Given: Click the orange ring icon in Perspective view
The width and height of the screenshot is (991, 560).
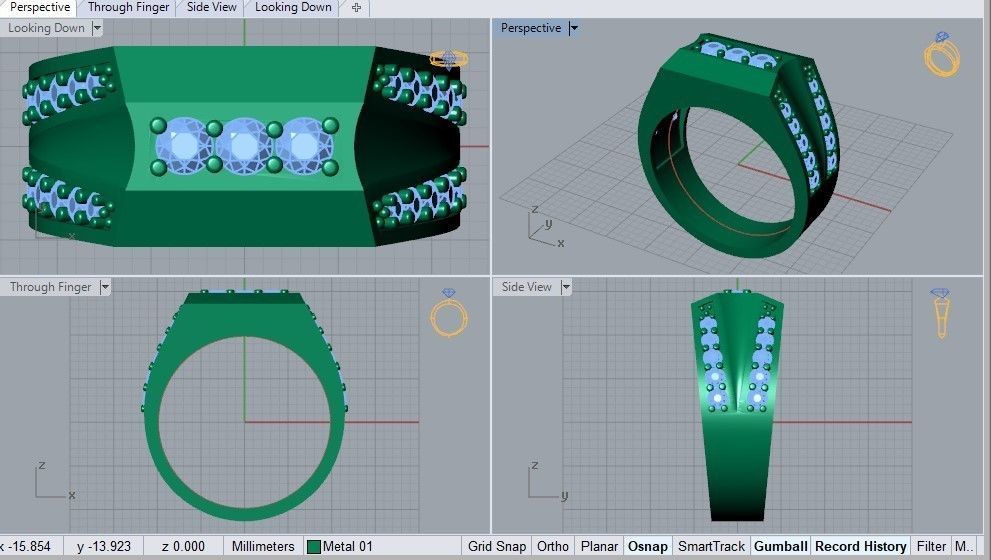Looking at the screenshot, I should click(942, 54).
